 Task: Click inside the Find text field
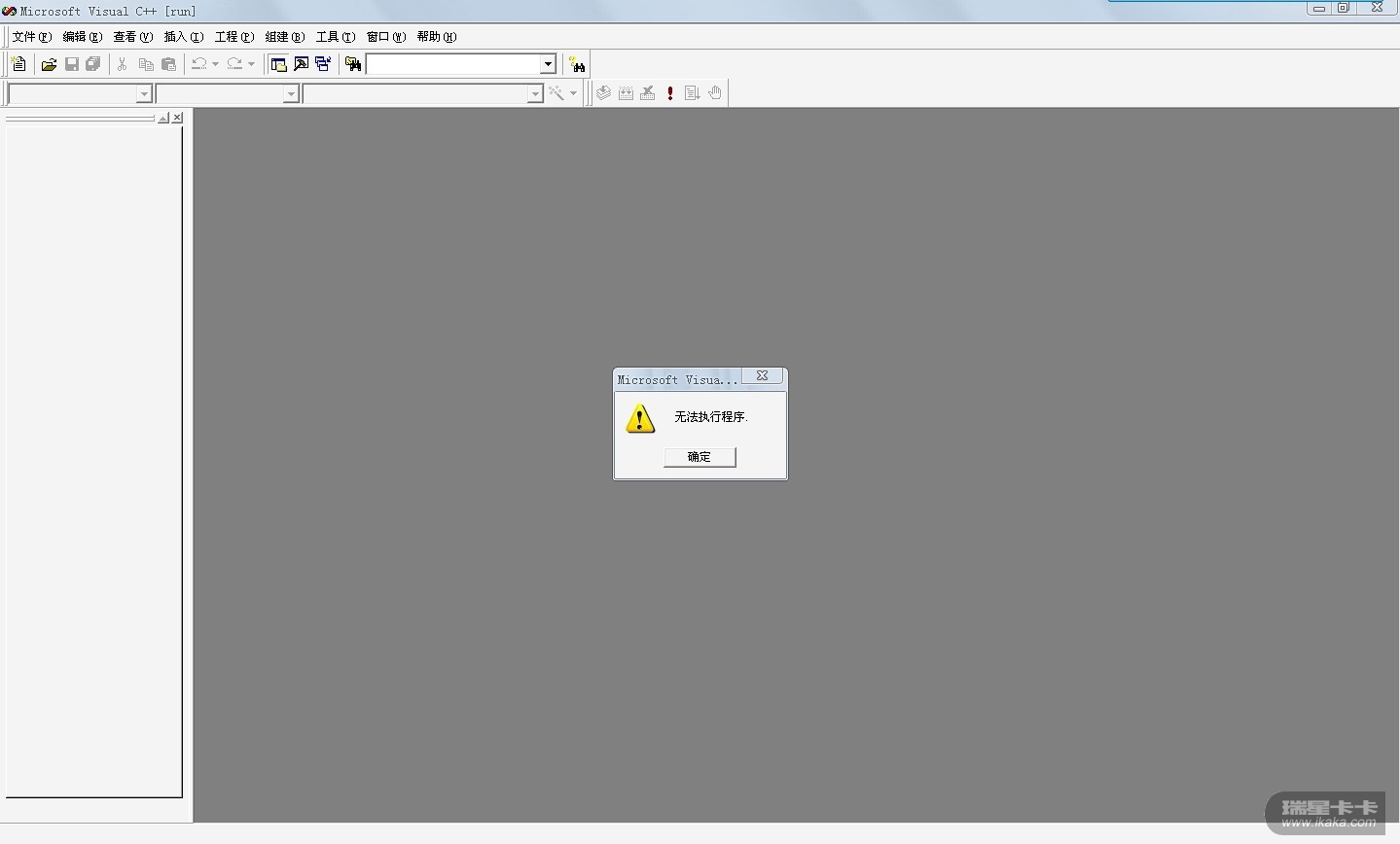pos(453,64)
